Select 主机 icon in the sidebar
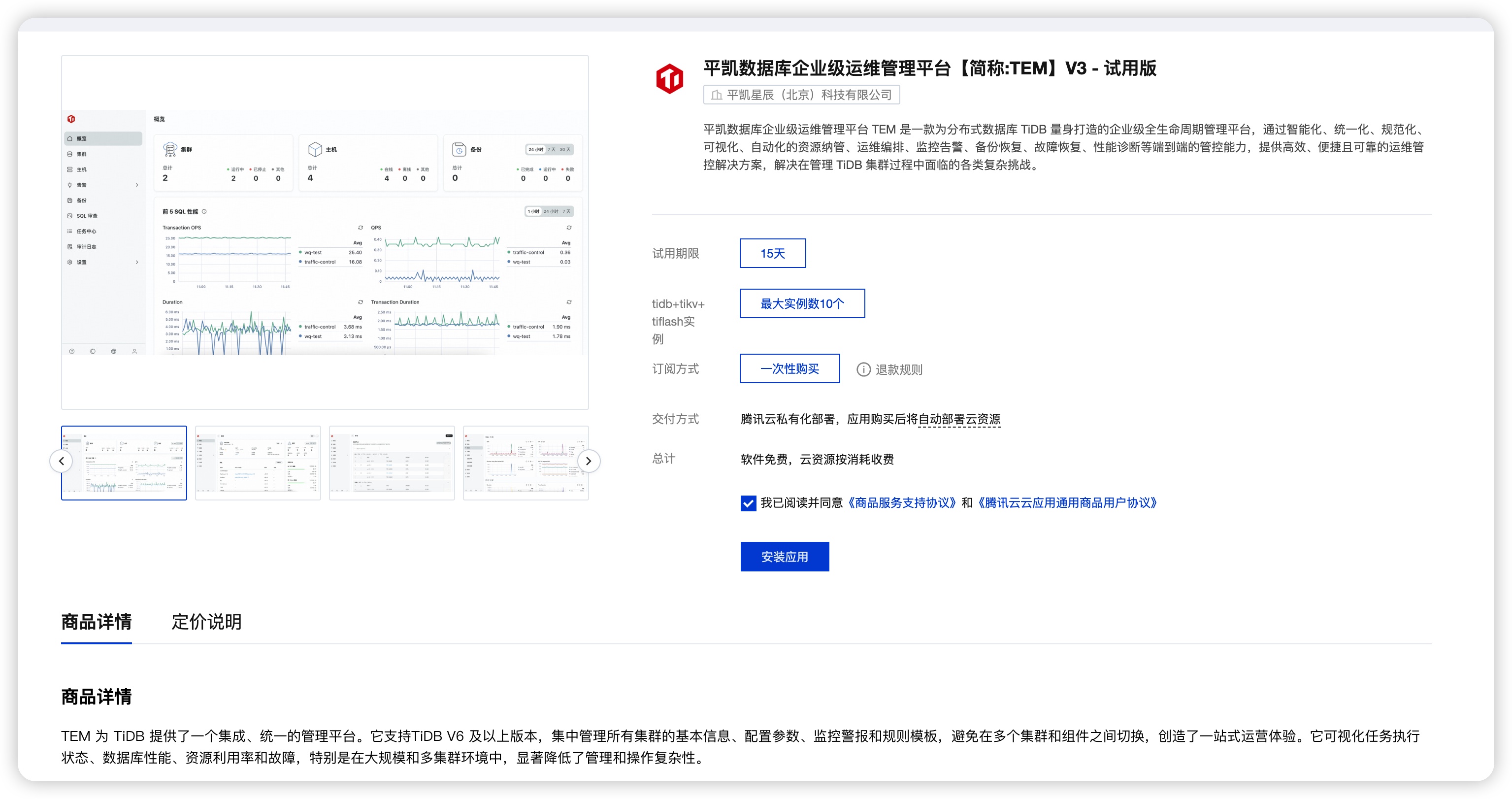 click(70, 169)
